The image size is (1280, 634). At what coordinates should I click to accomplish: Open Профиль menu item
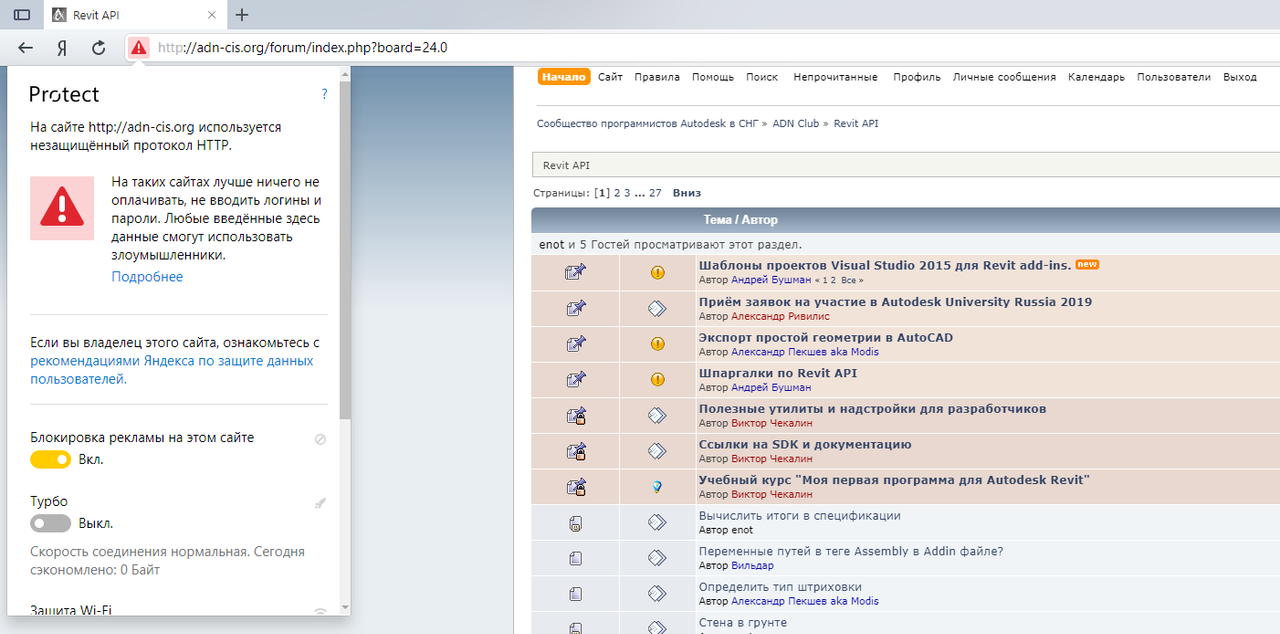pyautogui.click(x=917, y=77)
